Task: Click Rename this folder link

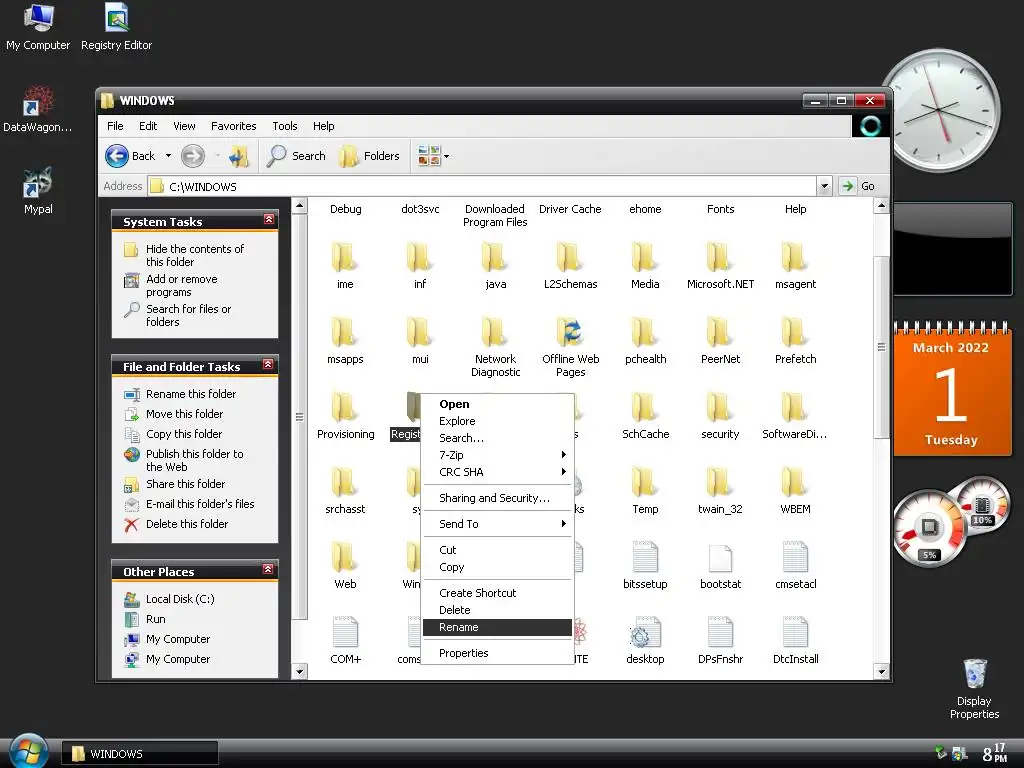Action: pyautogui.click(x=191, y=394)
